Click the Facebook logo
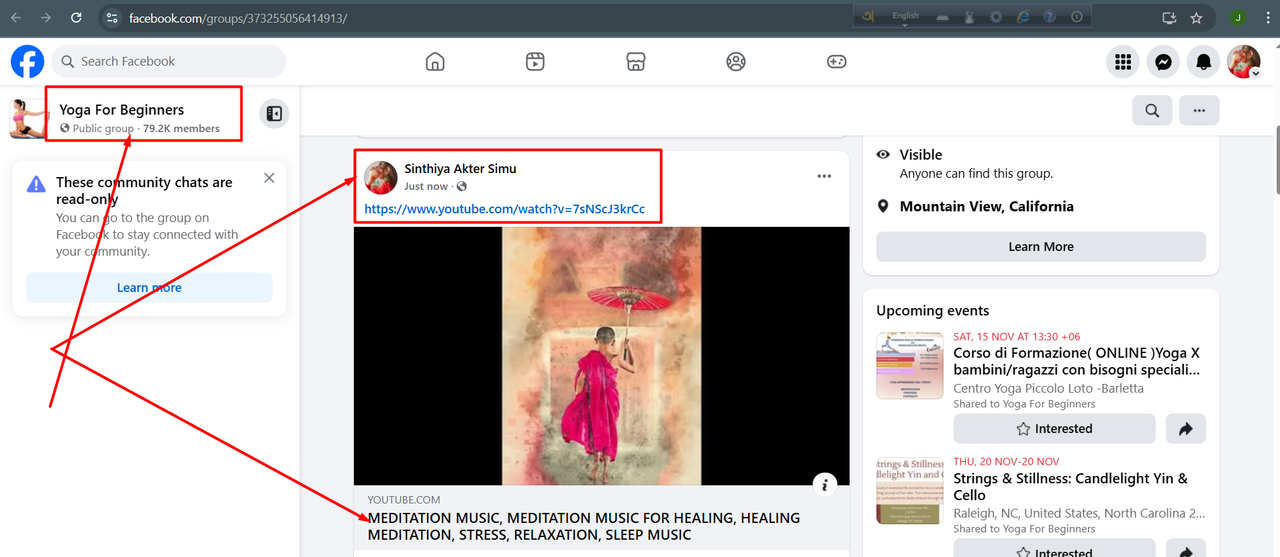 [27, 61]
